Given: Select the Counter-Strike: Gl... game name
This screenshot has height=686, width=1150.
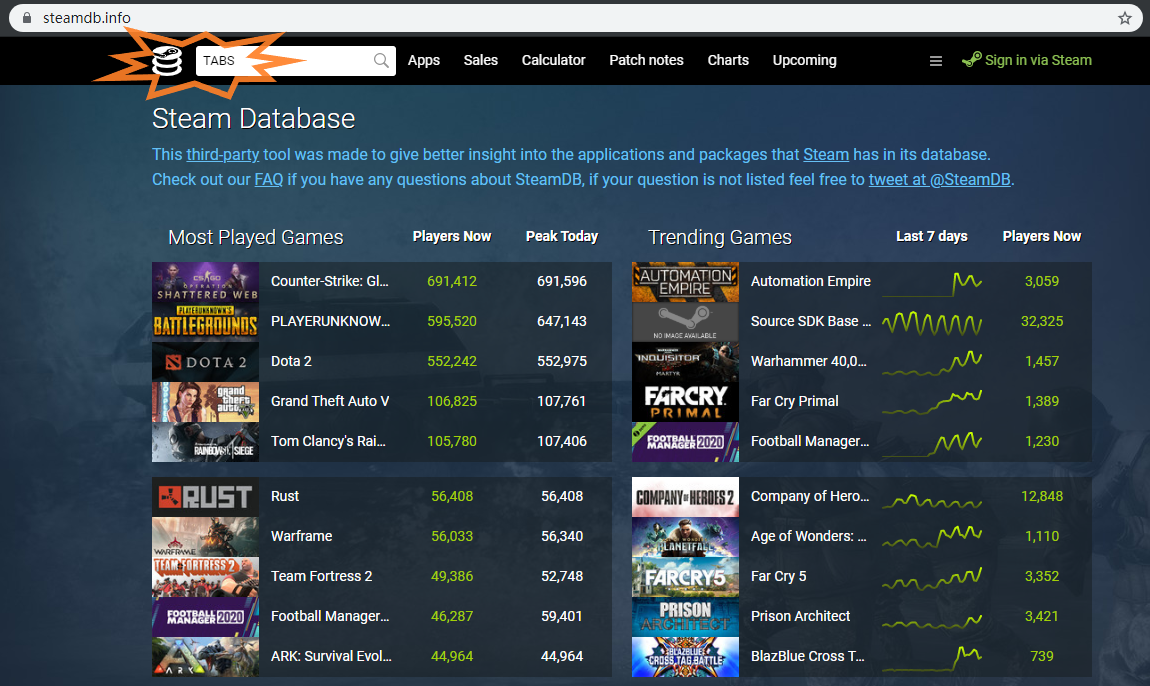Looking at the screenshot, I should click(x=329, y=281).
